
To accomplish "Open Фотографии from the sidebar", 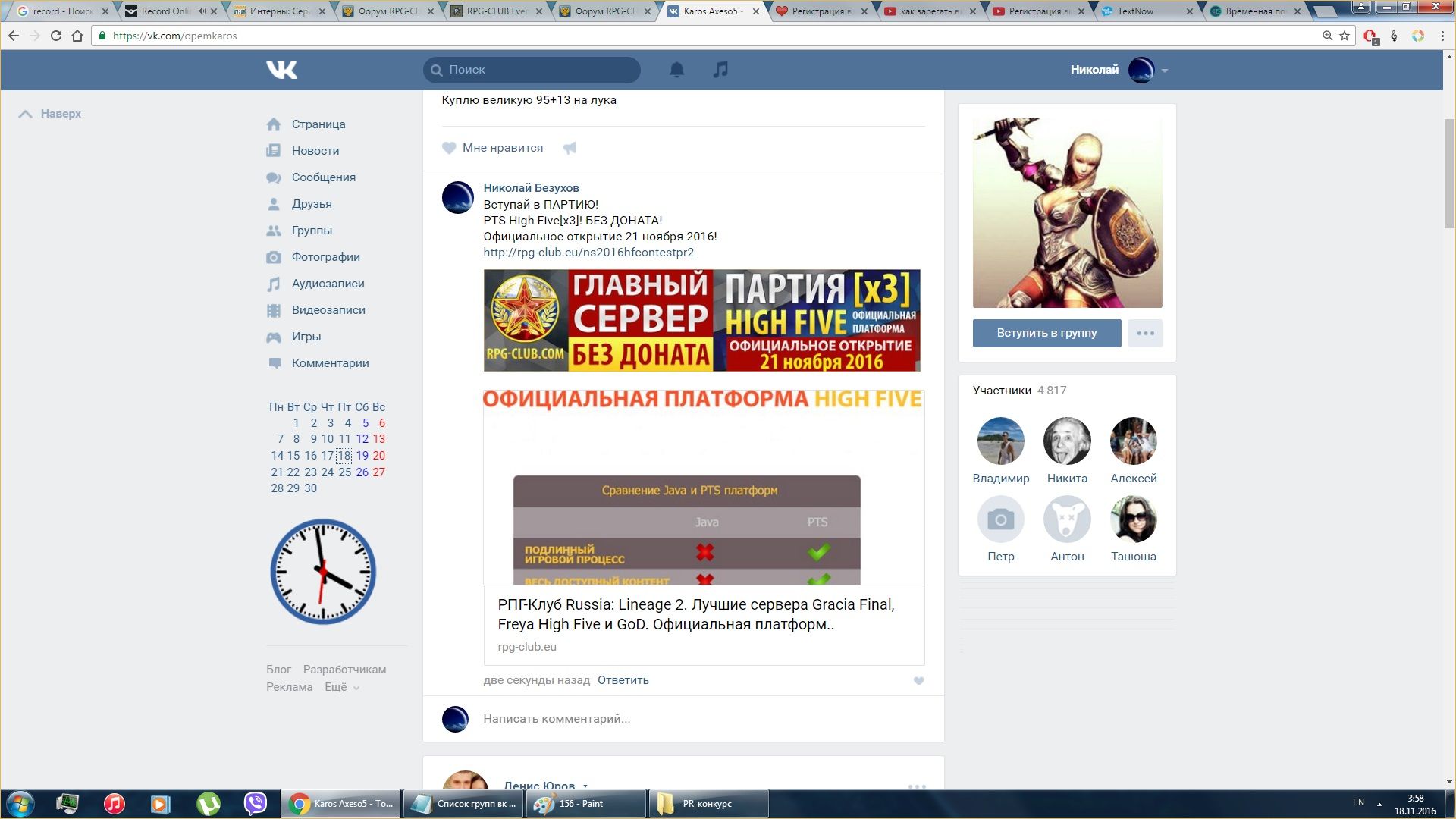I will click(x=325, y=257).
